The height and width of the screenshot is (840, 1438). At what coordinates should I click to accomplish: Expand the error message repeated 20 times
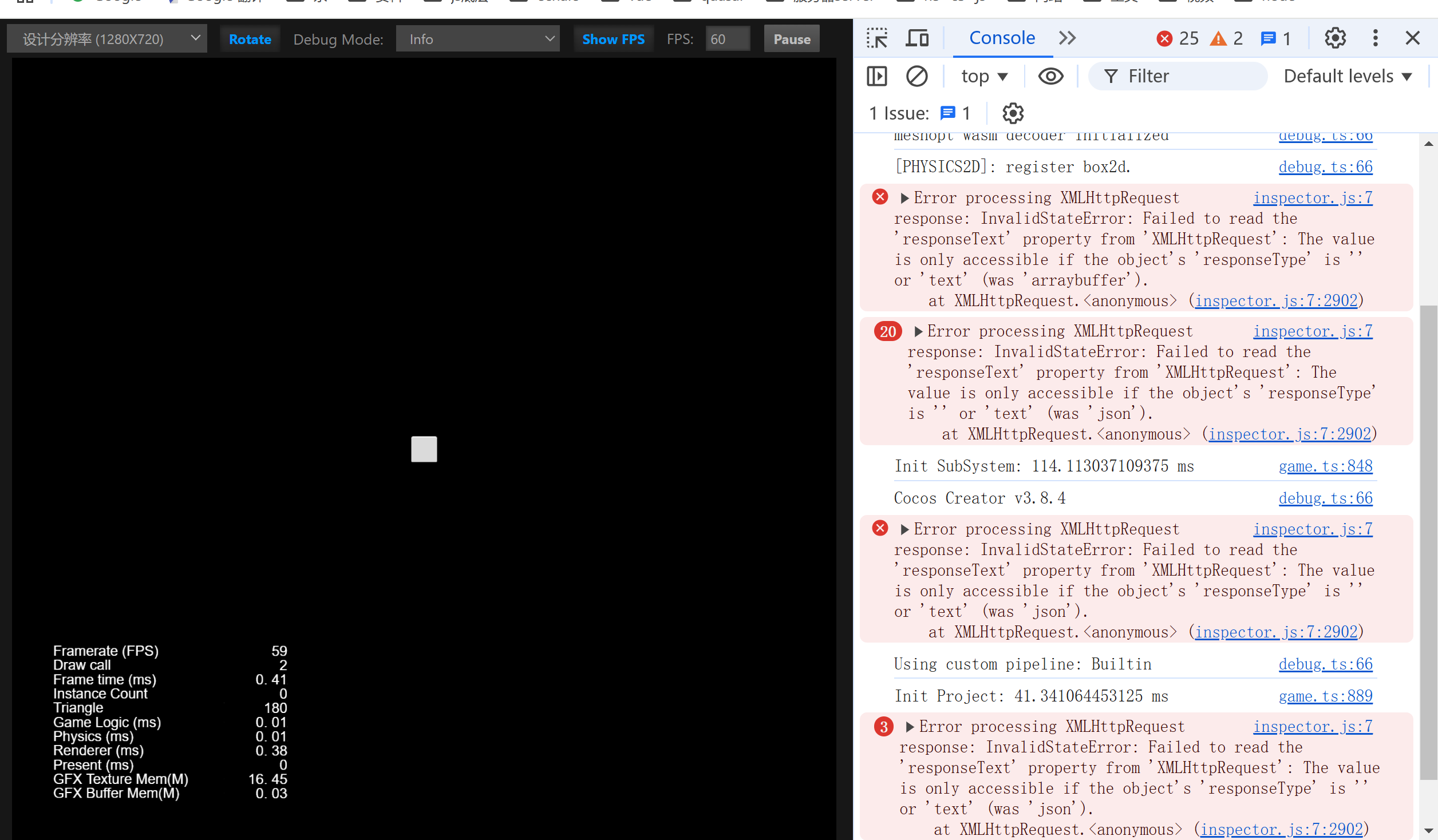(x=918, y=331)
